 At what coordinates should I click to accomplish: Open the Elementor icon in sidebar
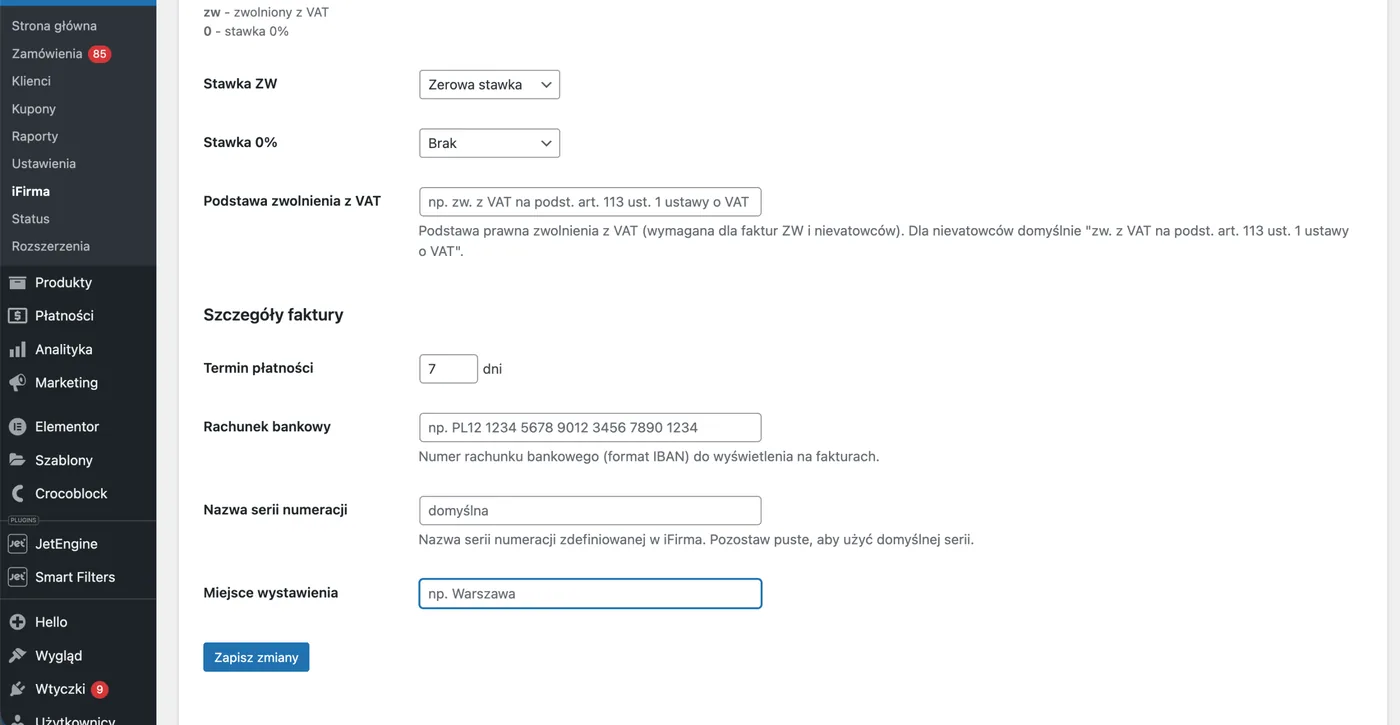coord(17,427)
